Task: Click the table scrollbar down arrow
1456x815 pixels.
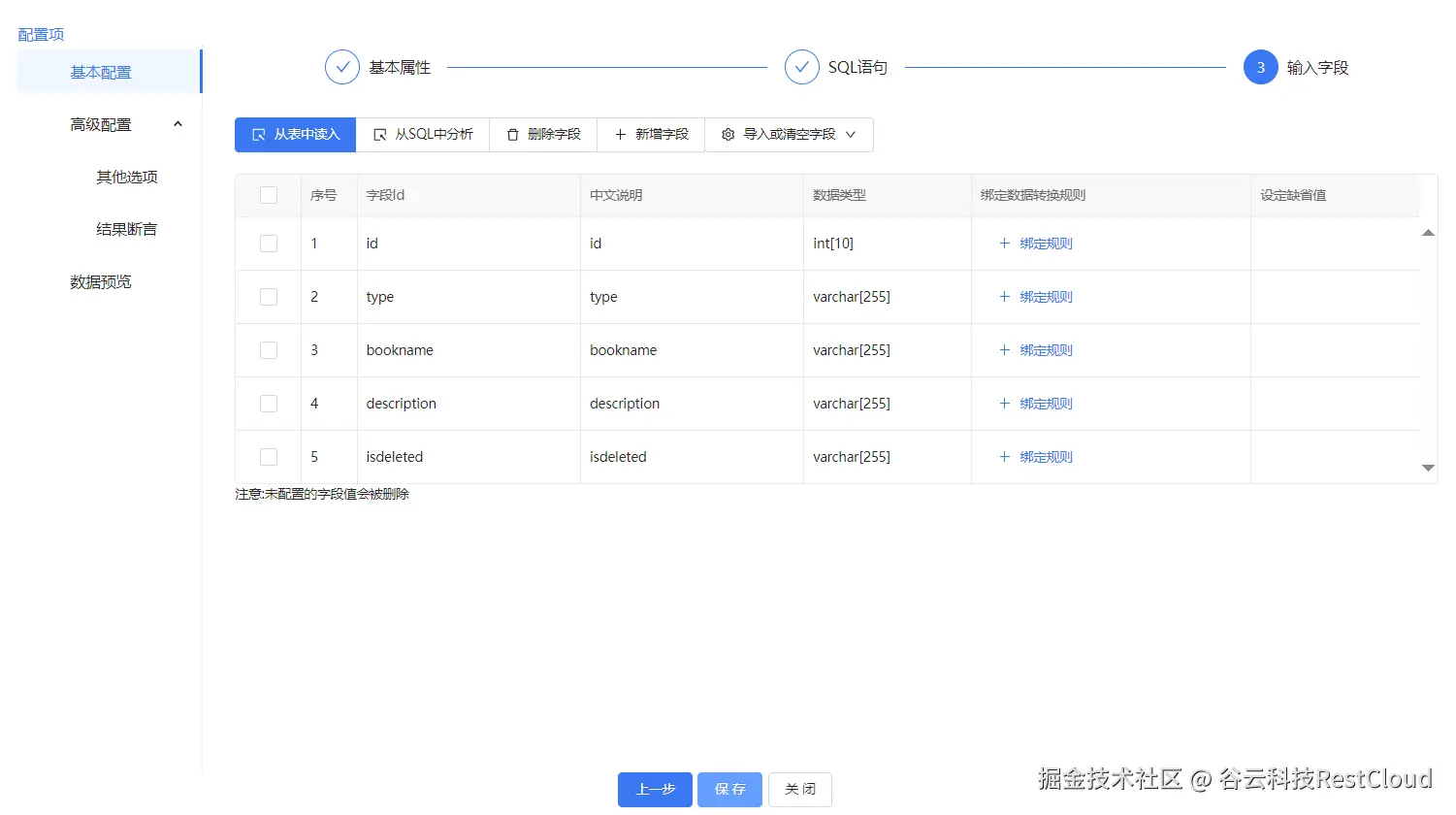Action: (1428, 468)
